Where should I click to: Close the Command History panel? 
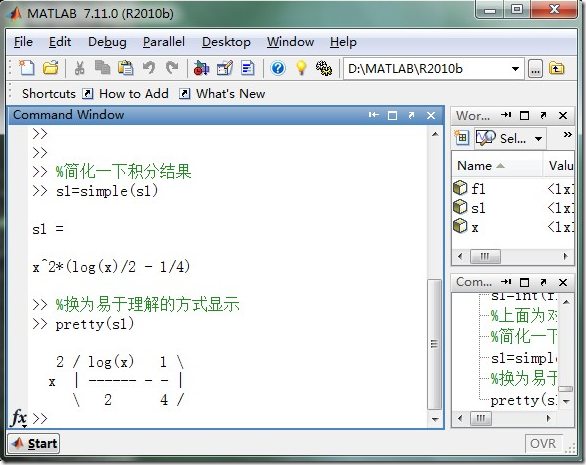click(563, 282)
